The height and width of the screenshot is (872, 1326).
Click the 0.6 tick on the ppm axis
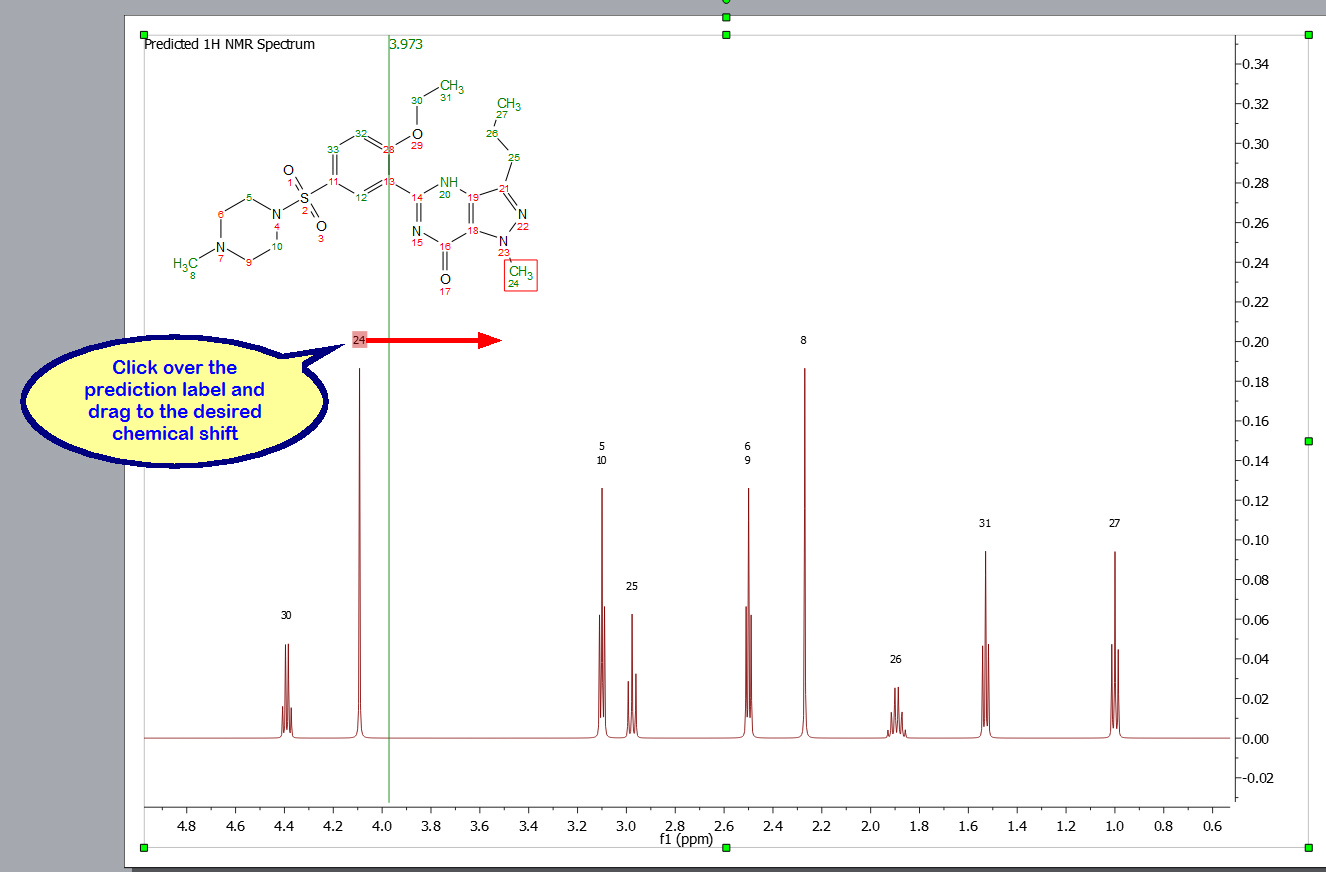pos(1213,826)
